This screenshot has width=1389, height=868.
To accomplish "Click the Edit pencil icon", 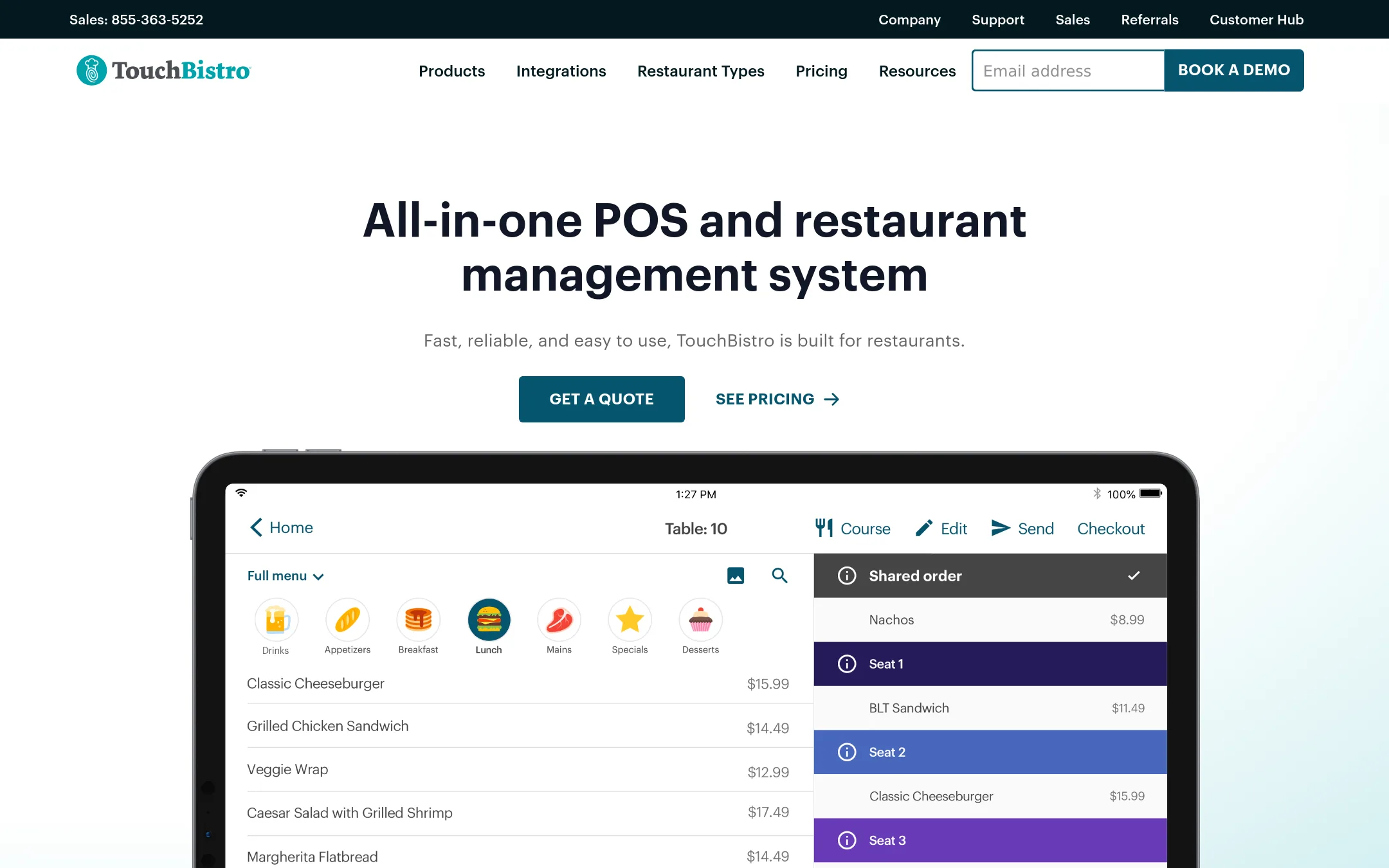I will pos(924,528).
